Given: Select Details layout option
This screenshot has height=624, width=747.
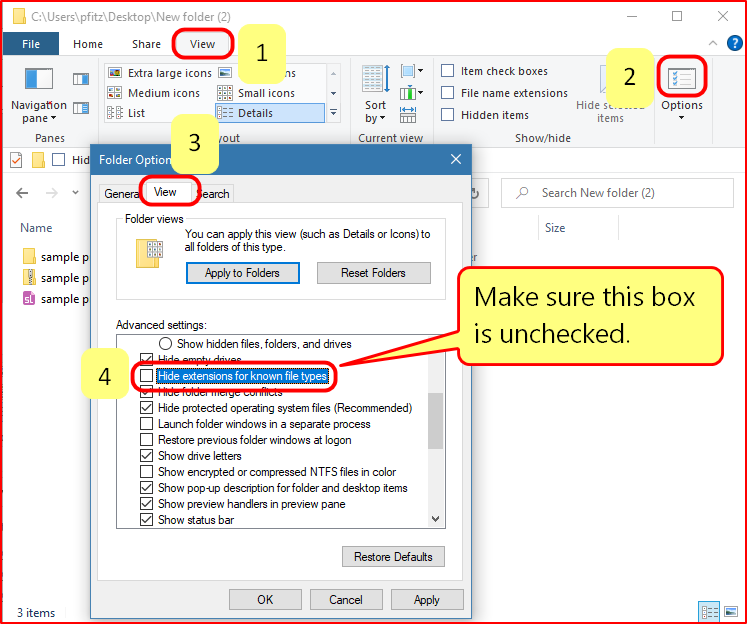Looking at the screenshot, I should (270, 113).
